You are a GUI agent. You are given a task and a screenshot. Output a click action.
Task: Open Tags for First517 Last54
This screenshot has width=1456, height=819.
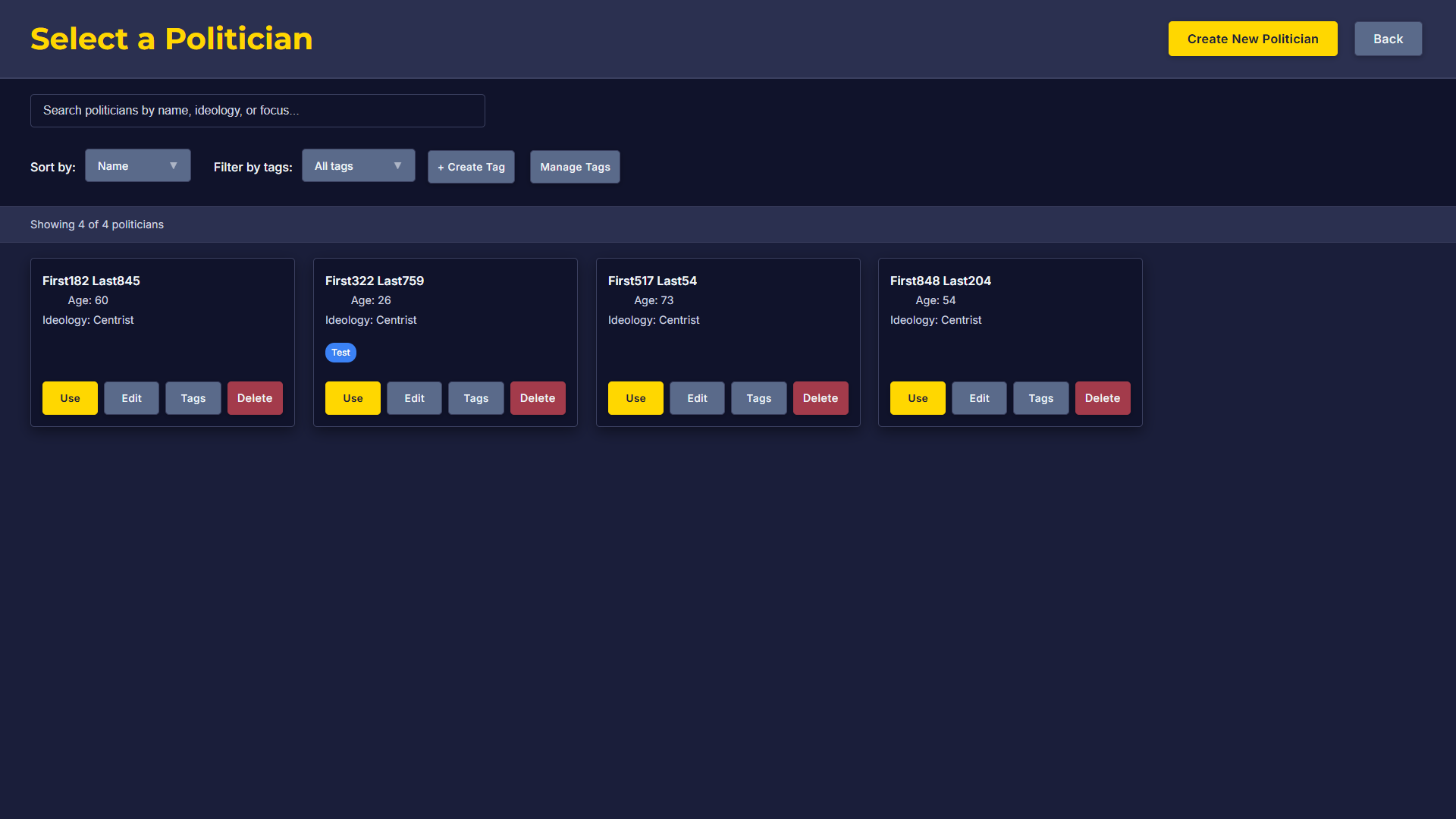point(758,398)
